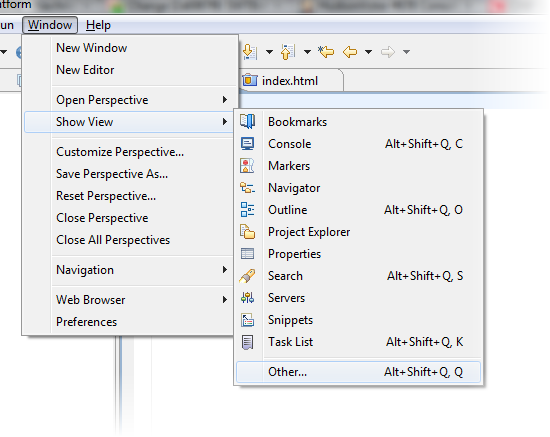Open the Next Annotation dropdown arrow
This screenshot has height=437, width=550.
point(269,52)
